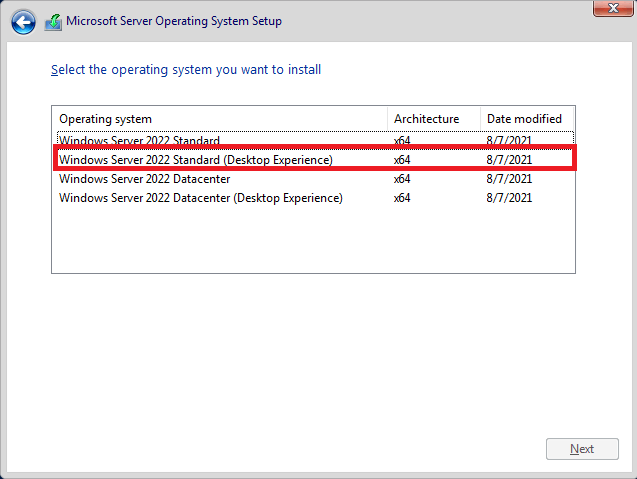Select Windows Server 2022 Standard (Desktop Experience)
Screen dimensions: 637x479
point(196,160)
